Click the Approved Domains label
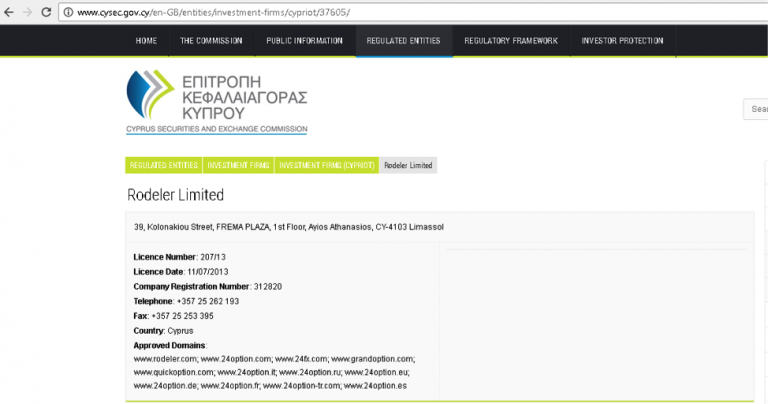The width and height of the screenshot is (768, 404). click(x=169, y=345)
